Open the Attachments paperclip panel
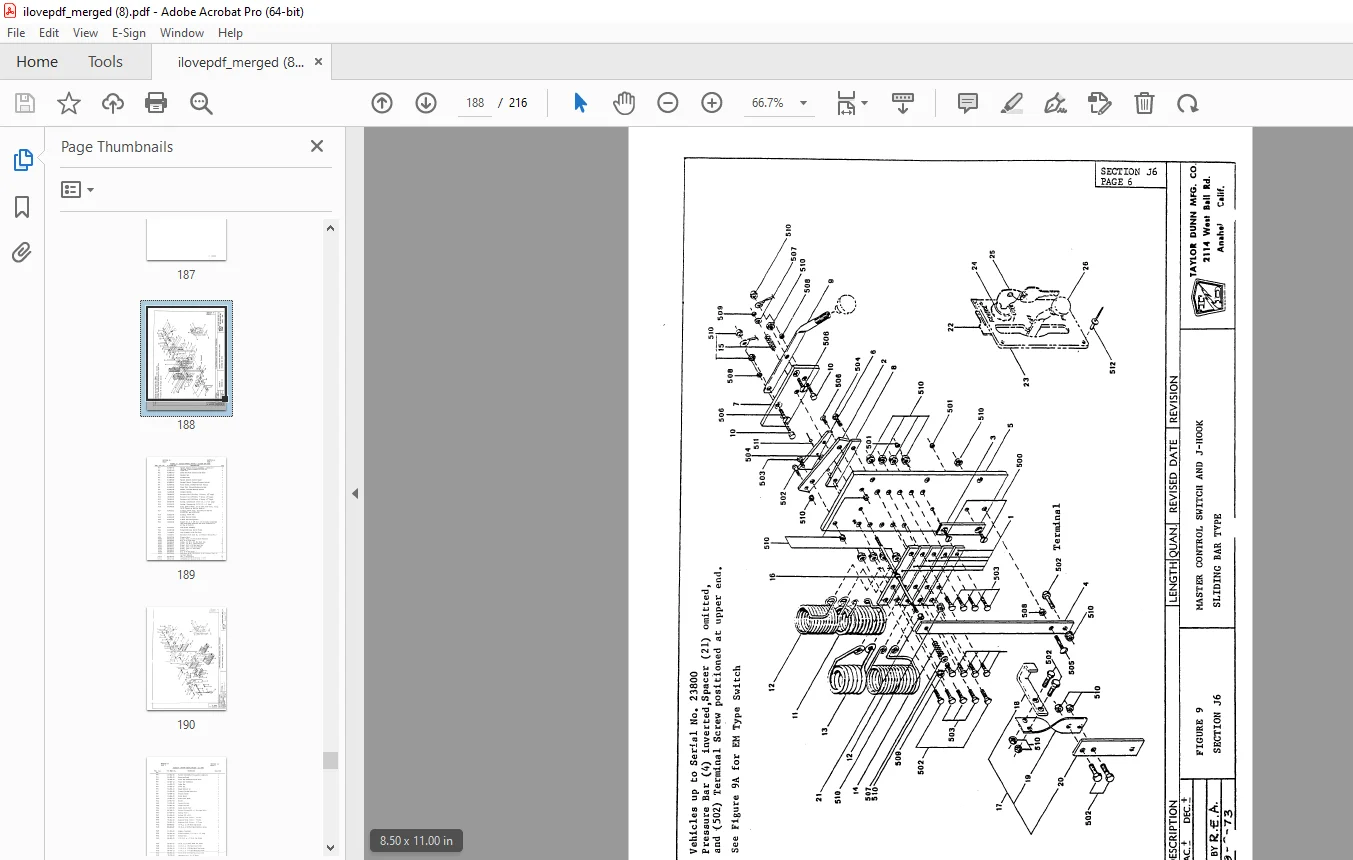This screenshot has width=1353, height=860. (22, 253)
